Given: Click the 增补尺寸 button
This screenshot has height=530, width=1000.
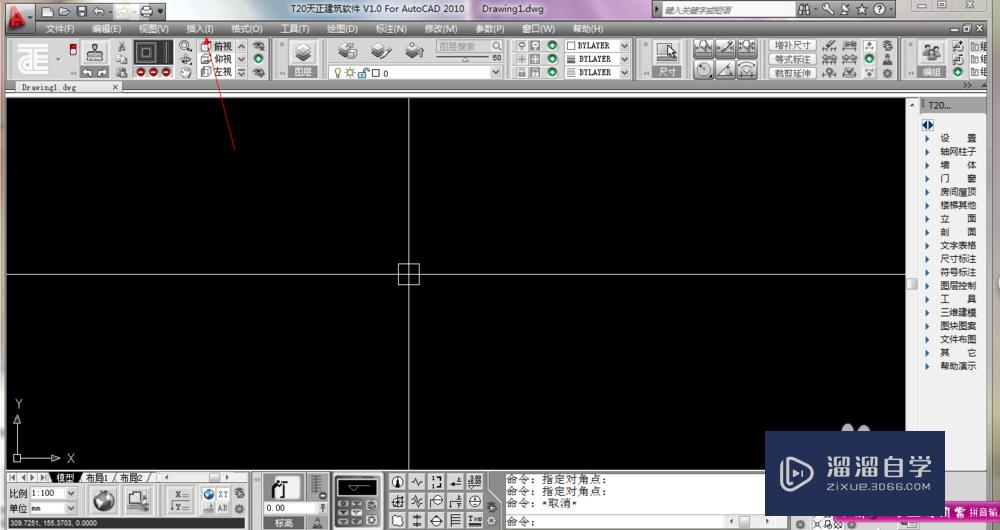Looking at the screenshot, I should (793, 45).
